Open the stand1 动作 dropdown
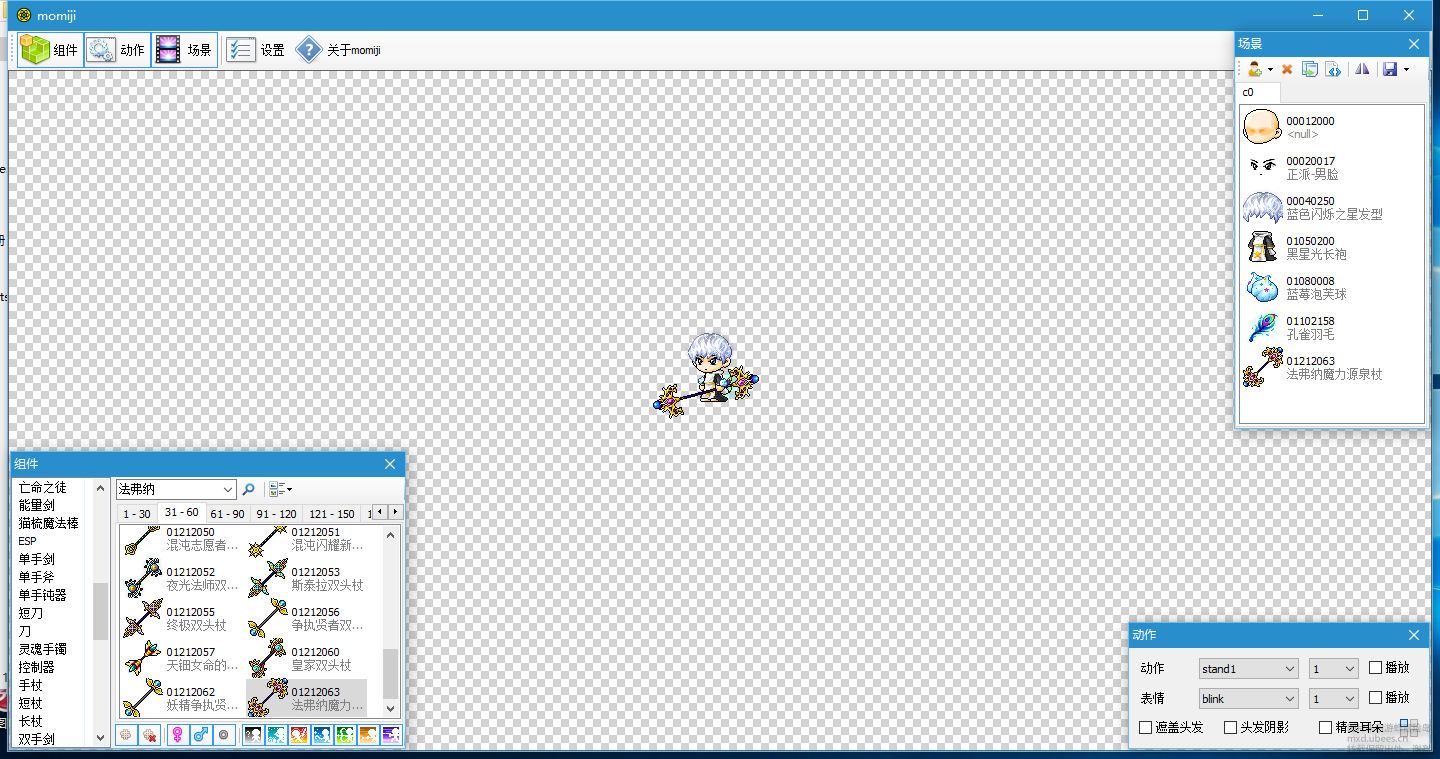The height and width of the screenshot is (759, 1440). (1248, 669)
